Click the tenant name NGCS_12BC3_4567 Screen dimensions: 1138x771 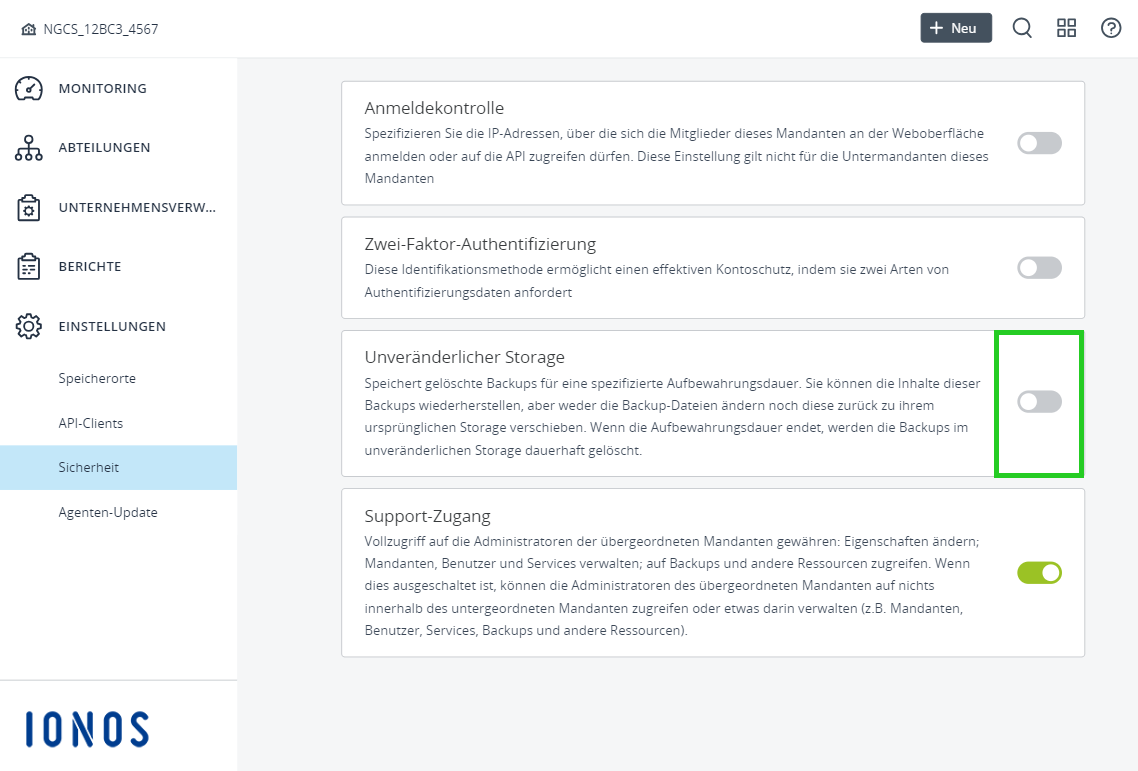(101, 29)
